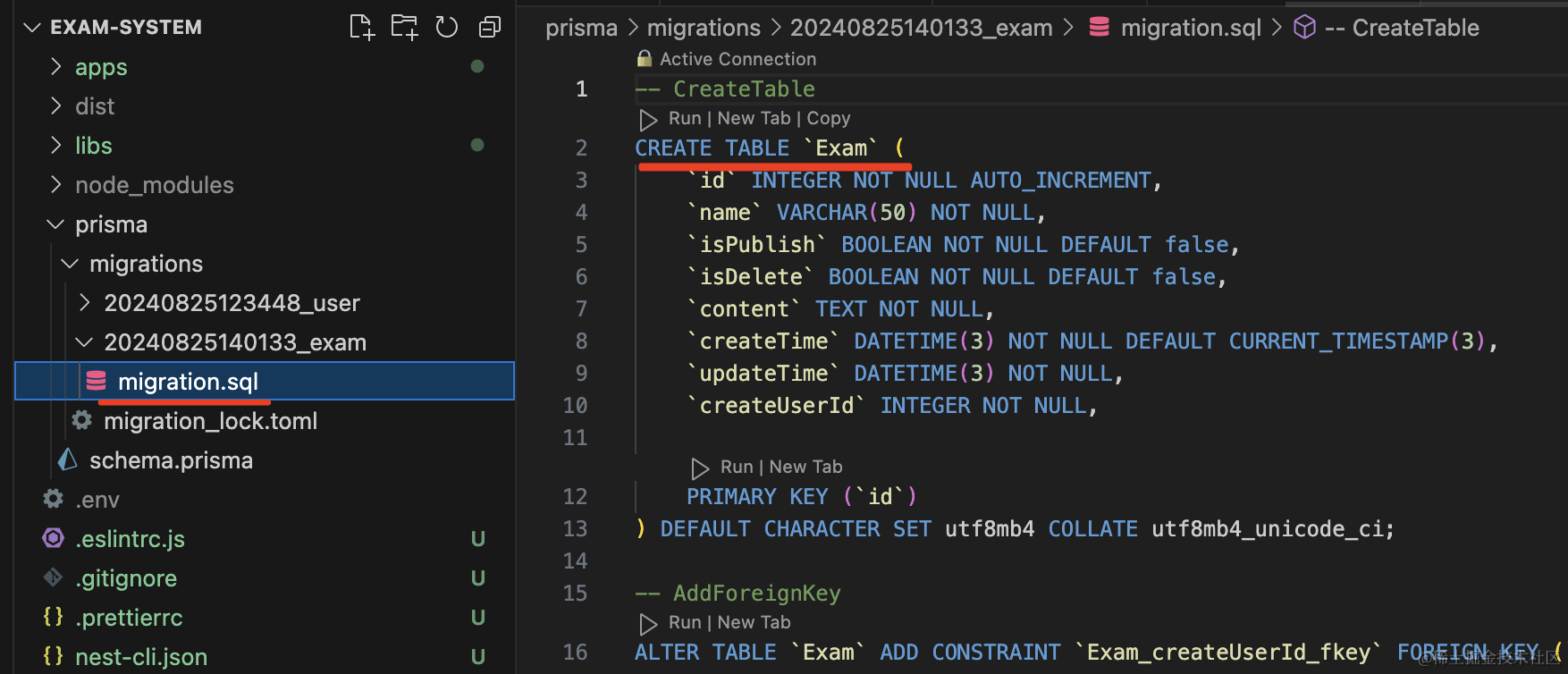Click the Prisma icon beside schema.prisma
The width and height of the screenshot is (1568, 674).
pos(68,459)
